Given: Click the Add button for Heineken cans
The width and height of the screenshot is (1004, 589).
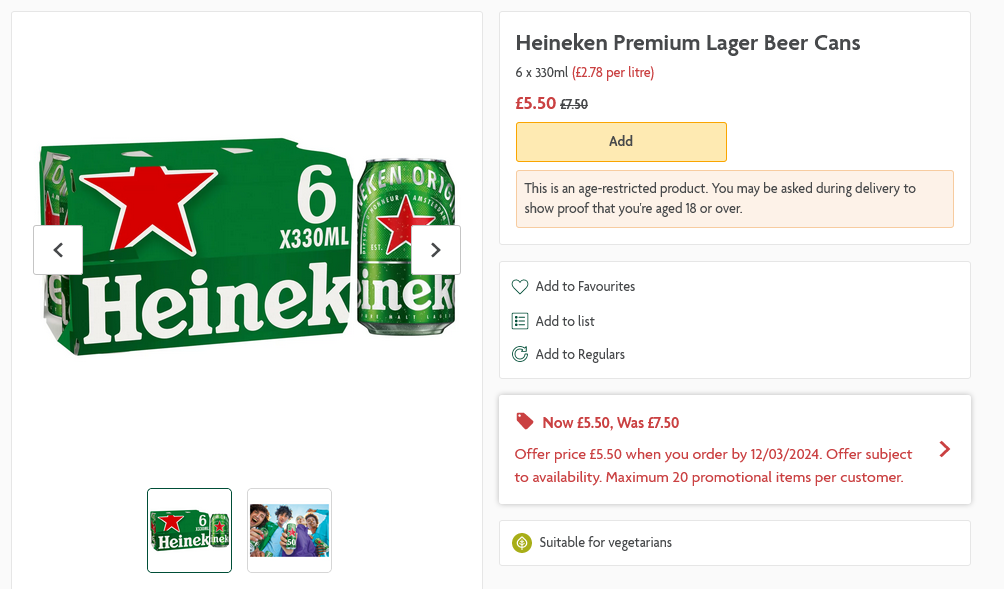Looking at the screenshot, I should click(x=621, y=141).
